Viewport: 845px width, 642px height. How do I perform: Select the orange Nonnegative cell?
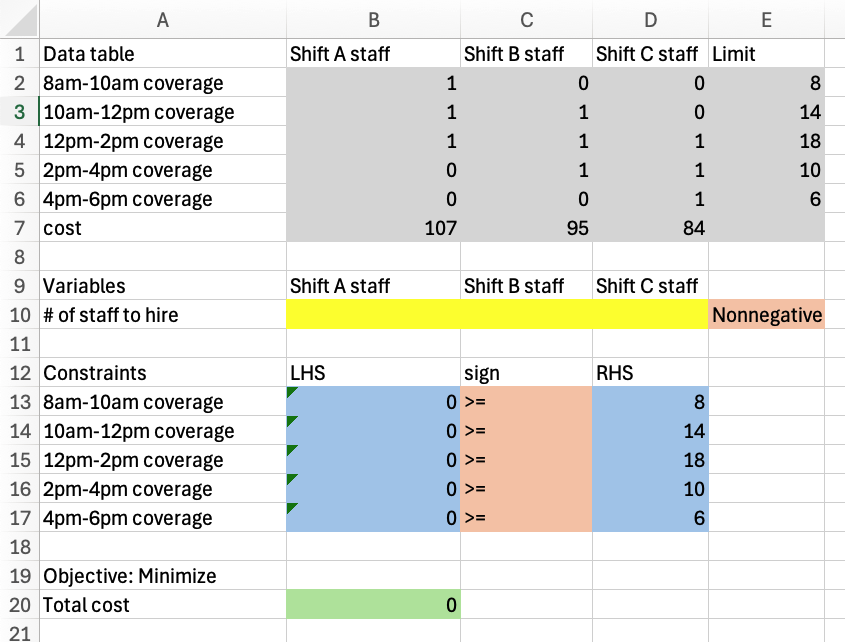coord(767,314)
